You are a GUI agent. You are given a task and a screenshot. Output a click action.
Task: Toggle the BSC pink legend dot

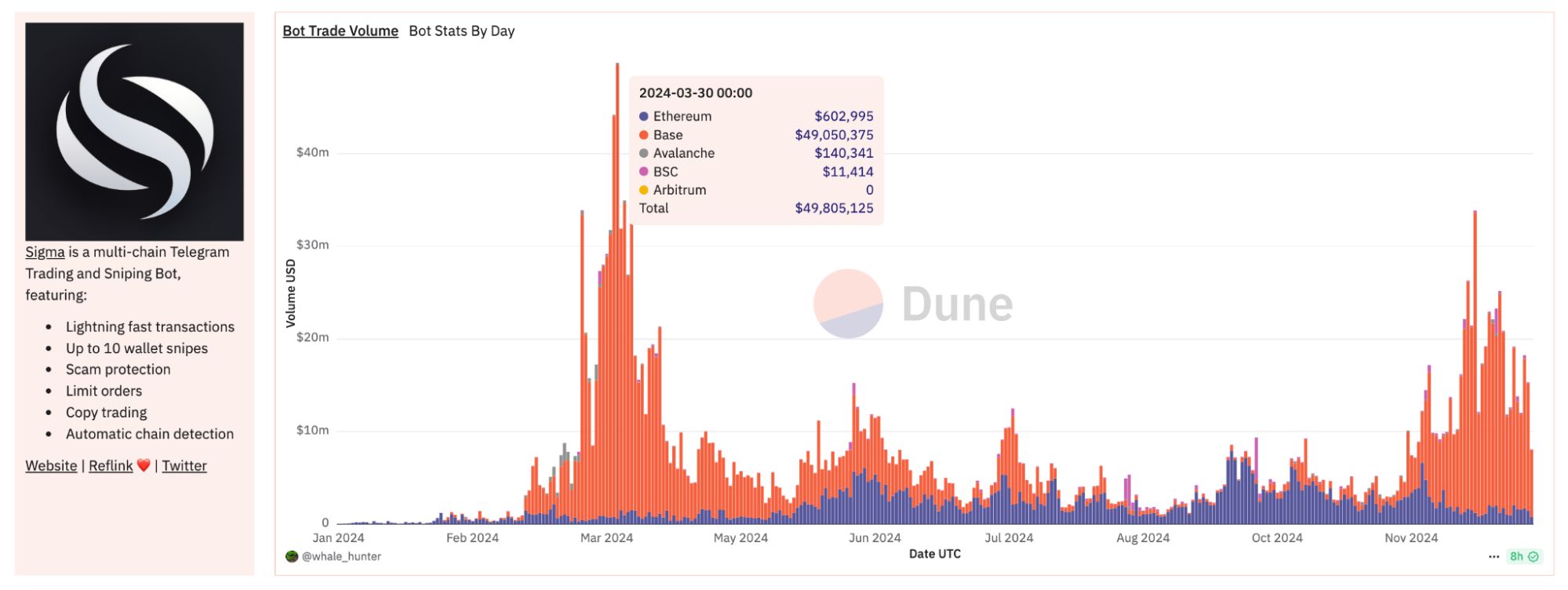click(x=644, y=172)
